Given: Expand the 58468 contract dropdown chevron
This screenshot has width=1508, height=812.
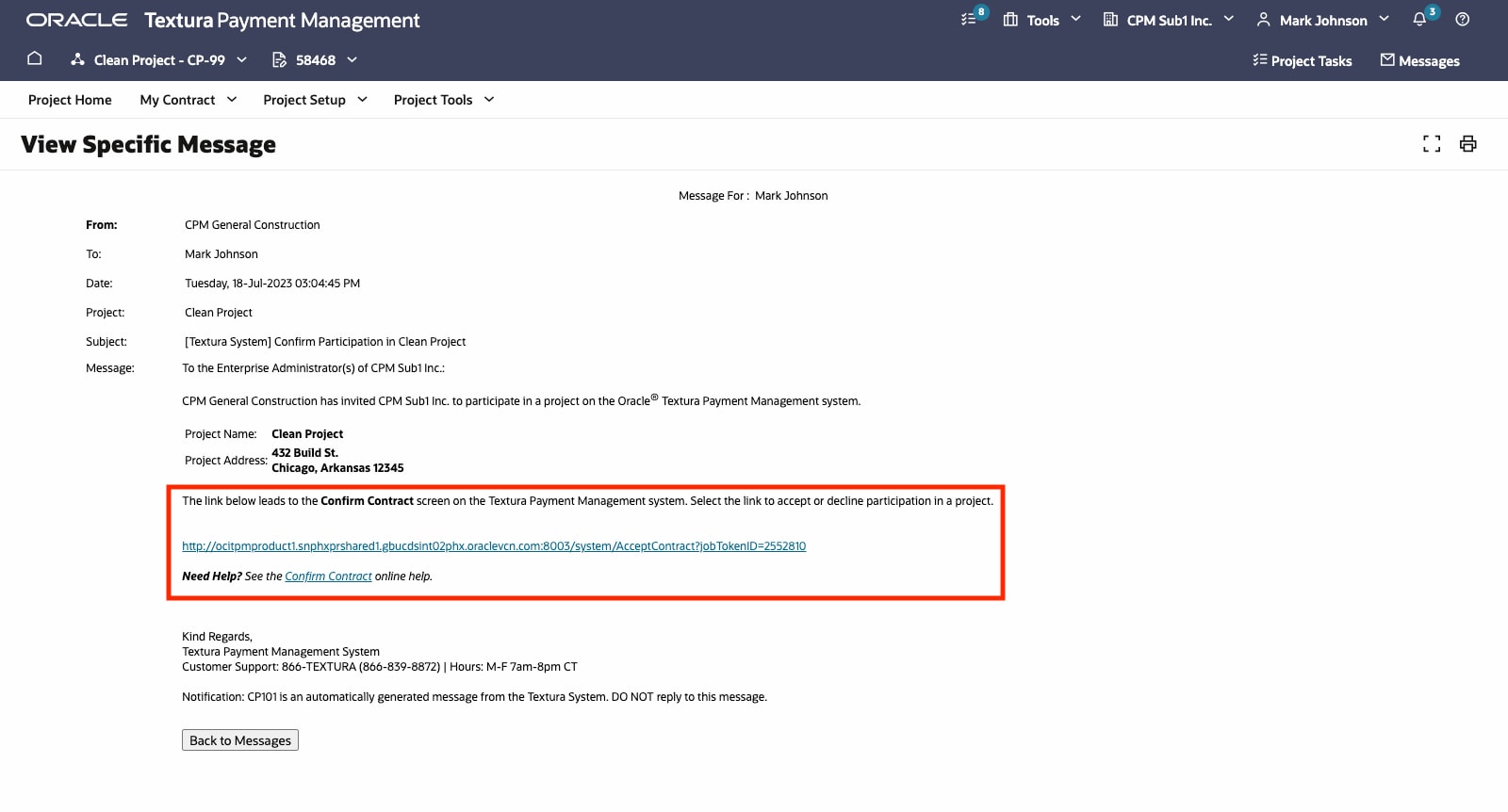Looking at the screenshot, I should pos(352,59).
